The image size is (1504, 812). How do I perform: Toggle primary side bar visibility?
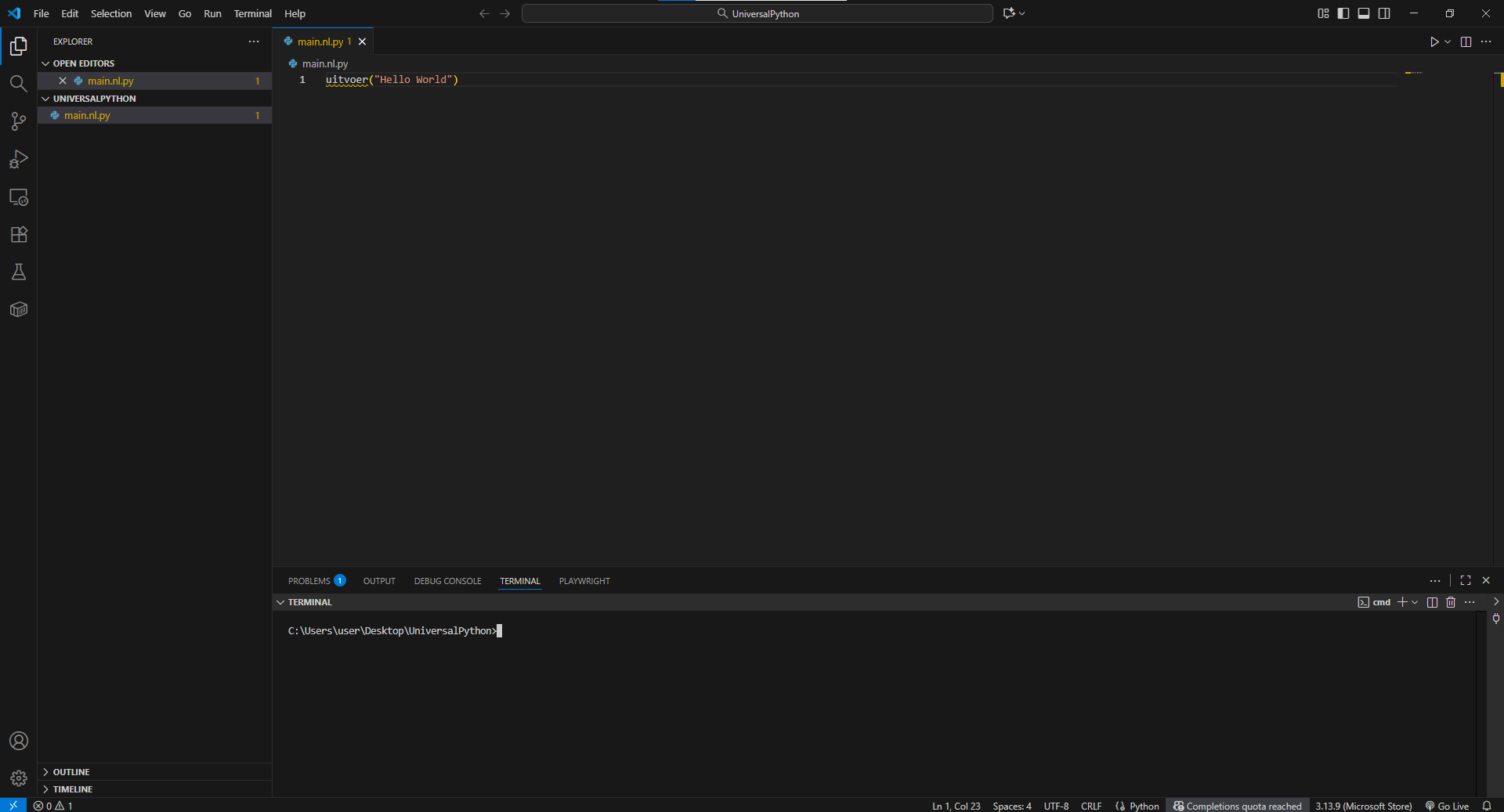tap(1343, 13)
